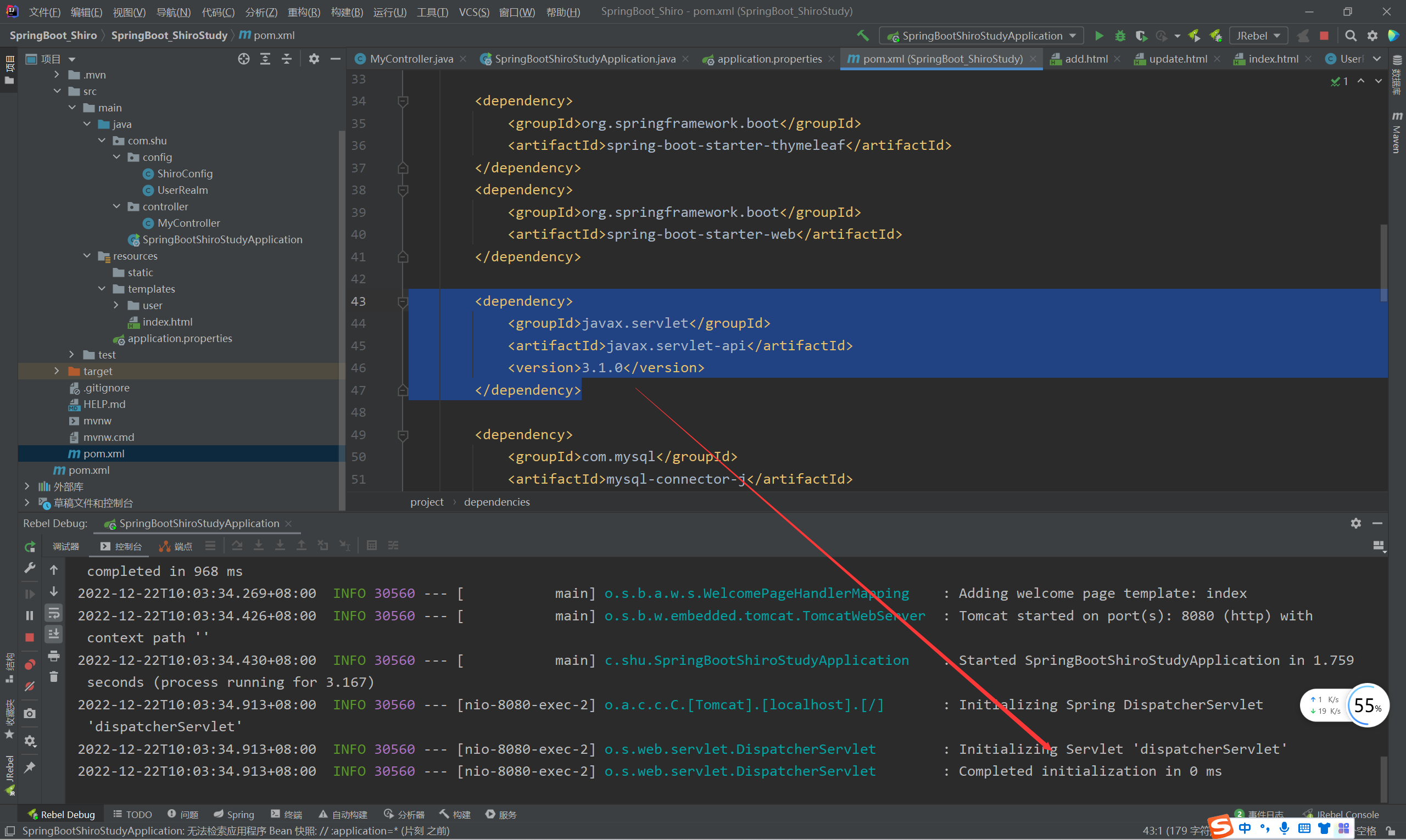Open thread dump camera icon
This screenshot has width=1406, height=840.
[x=30, y=713]
